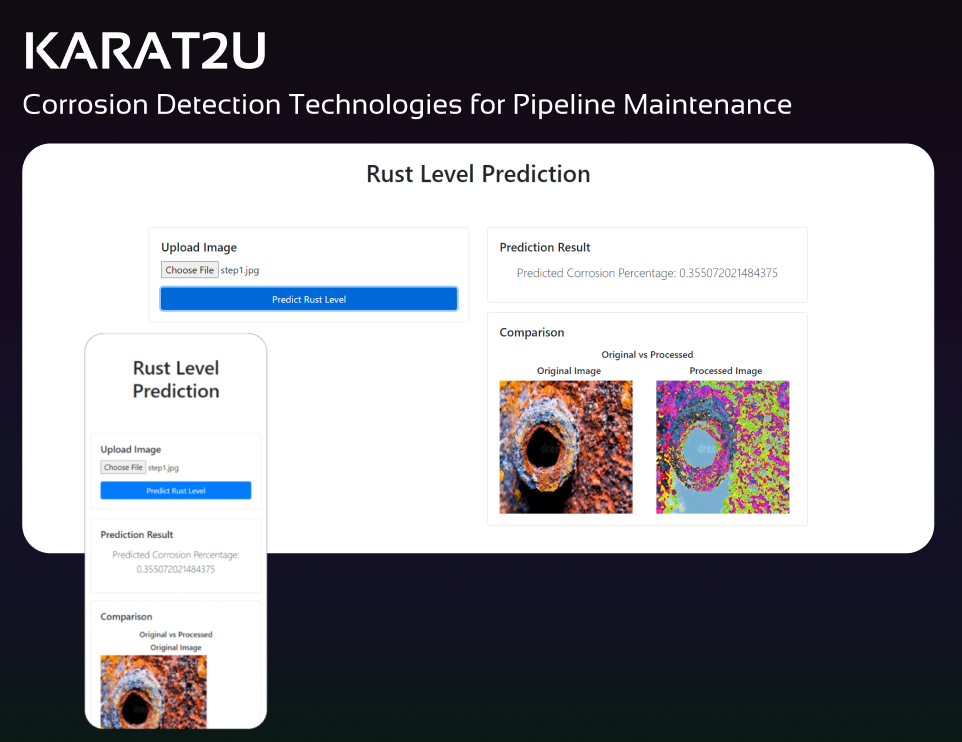Open the Processed Image thumbnail in Comparison
This screenshot has width=962, height=742.
(x=723, y=447)
